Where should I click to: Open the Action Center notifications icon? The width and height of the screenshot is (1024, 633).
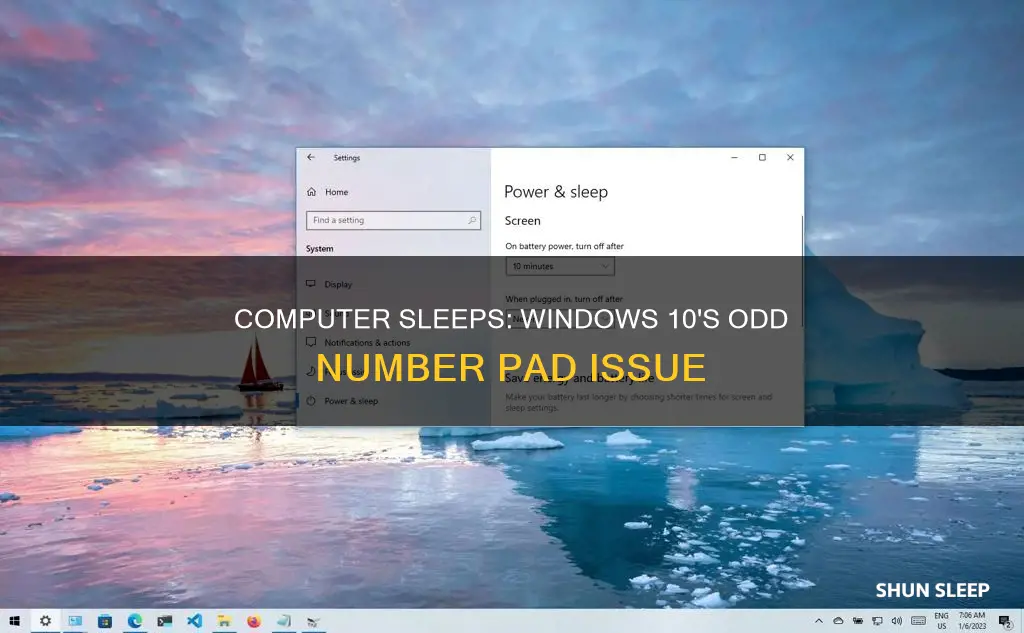click(1006, 621)
